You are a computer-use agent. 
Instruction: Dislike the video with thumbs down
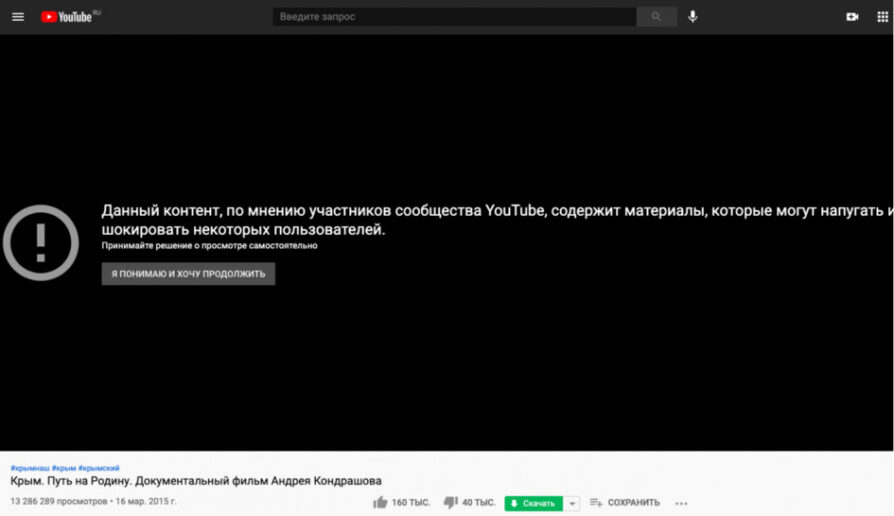[450, 502]
